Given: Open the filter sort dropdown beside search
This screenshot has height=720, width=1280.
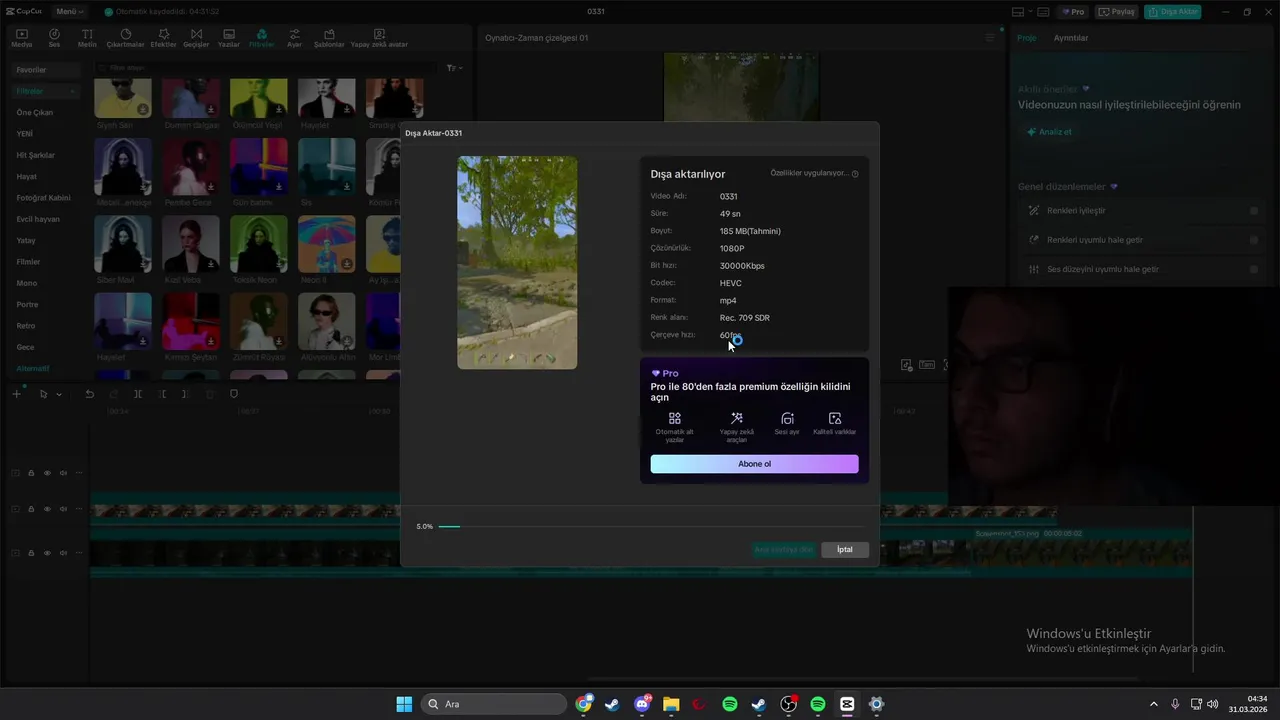Looking at the screenshot, I should tap(454, 68).
